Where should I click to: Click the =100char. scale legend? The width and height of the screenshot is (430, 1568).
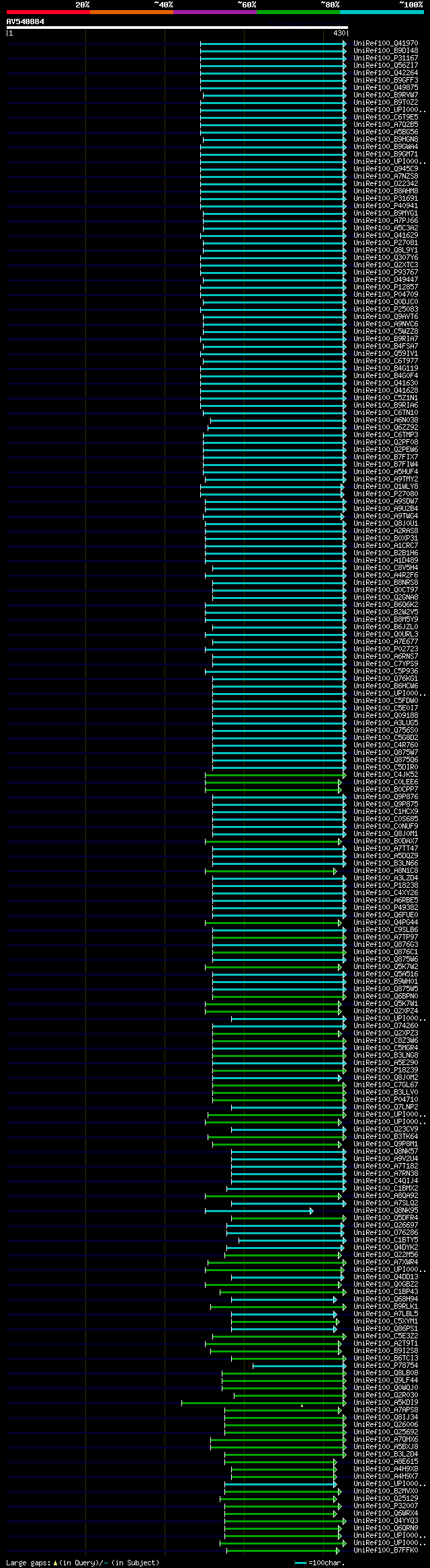(x=318, y=1563)
